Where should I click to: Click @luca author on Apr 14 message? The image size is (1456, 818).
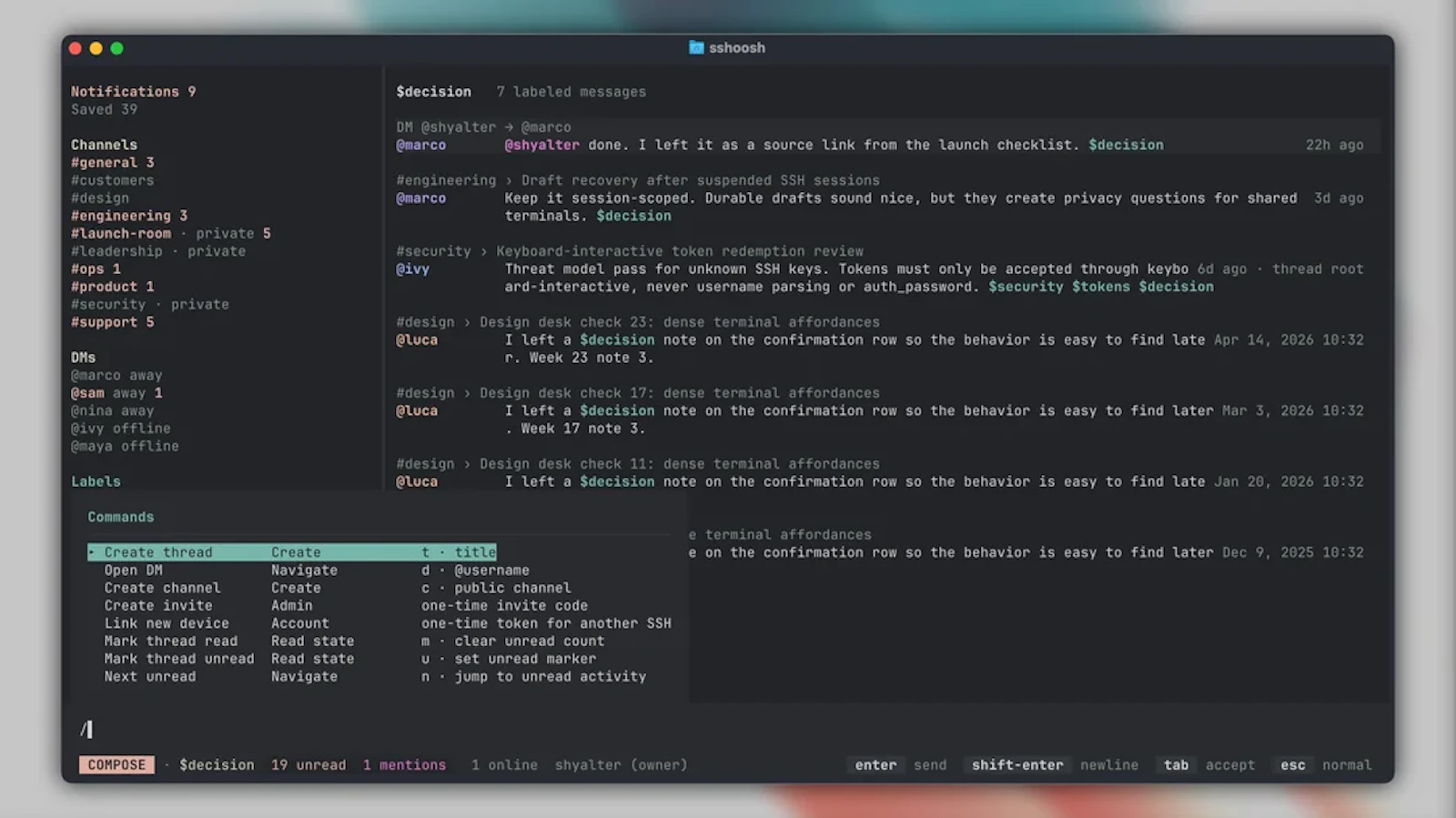pos(417,340)
